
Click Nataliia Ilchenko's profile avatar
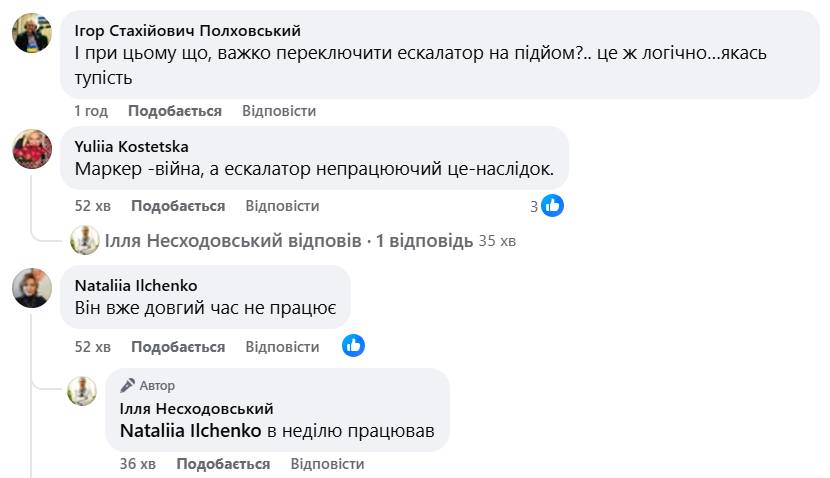tap(32, 288)
